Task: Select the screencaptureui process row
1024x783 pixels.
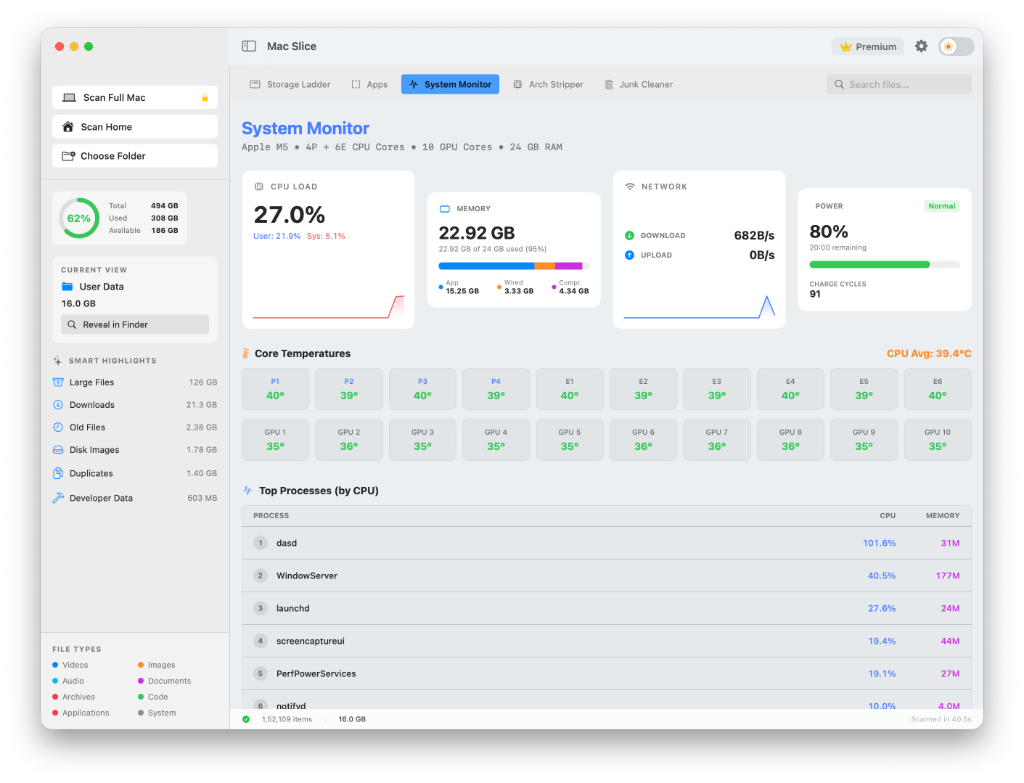Action: pos(606,641)
